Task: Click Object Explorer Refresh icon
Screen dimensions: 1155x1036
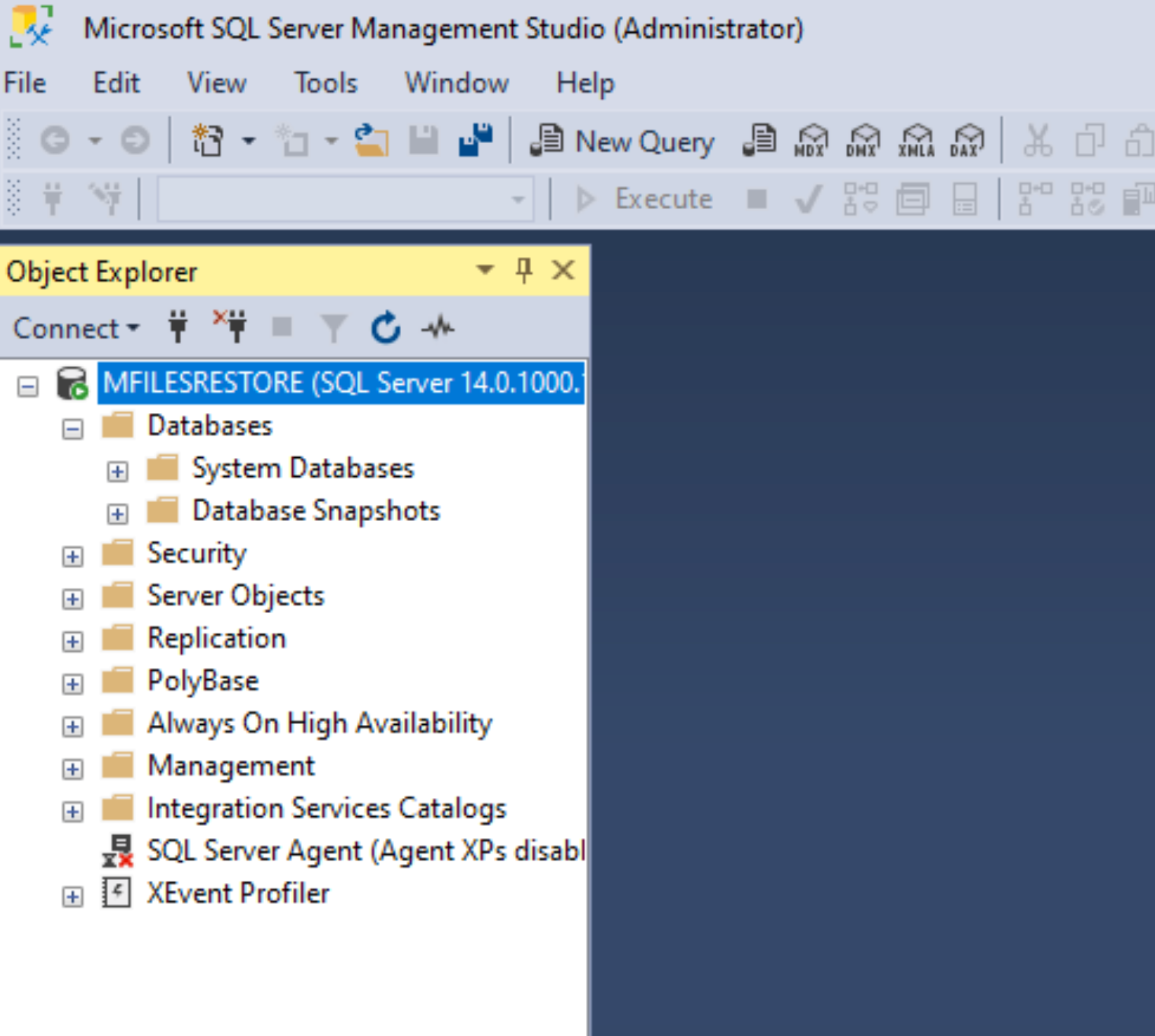Action: coord(386,327)
